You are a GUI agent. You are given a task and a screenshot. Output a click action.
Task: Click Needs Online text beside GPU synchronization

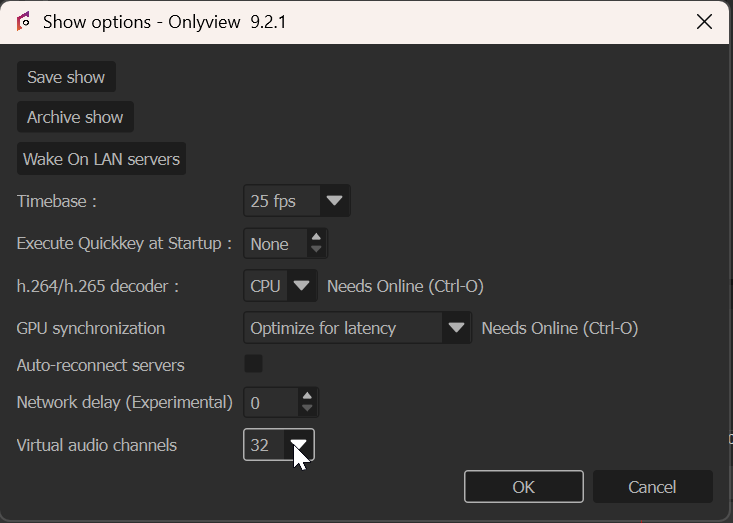(560, 328)
